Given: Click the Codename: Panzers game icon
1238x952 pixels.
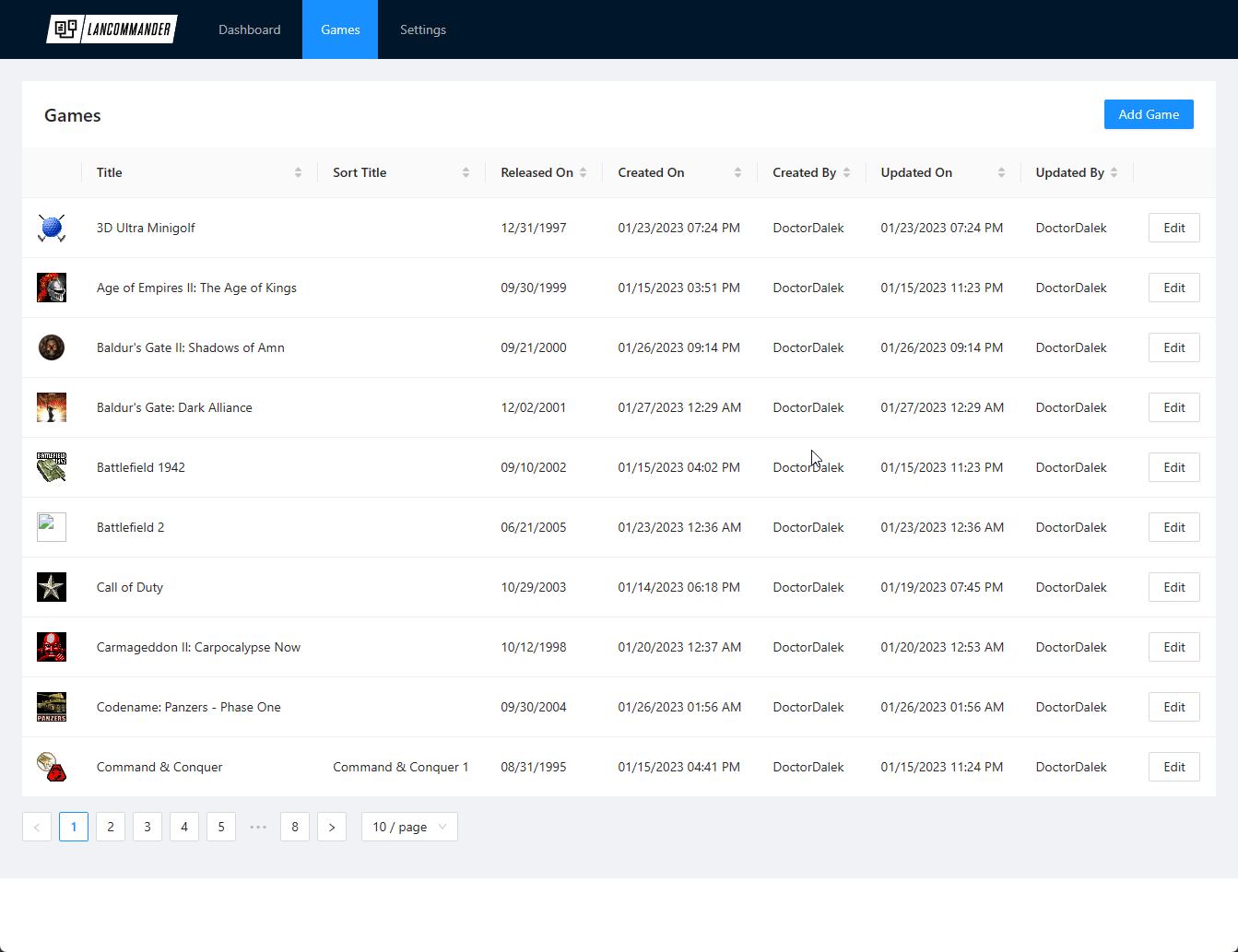Looking at the screenshot, I should [x=52, y=707].
